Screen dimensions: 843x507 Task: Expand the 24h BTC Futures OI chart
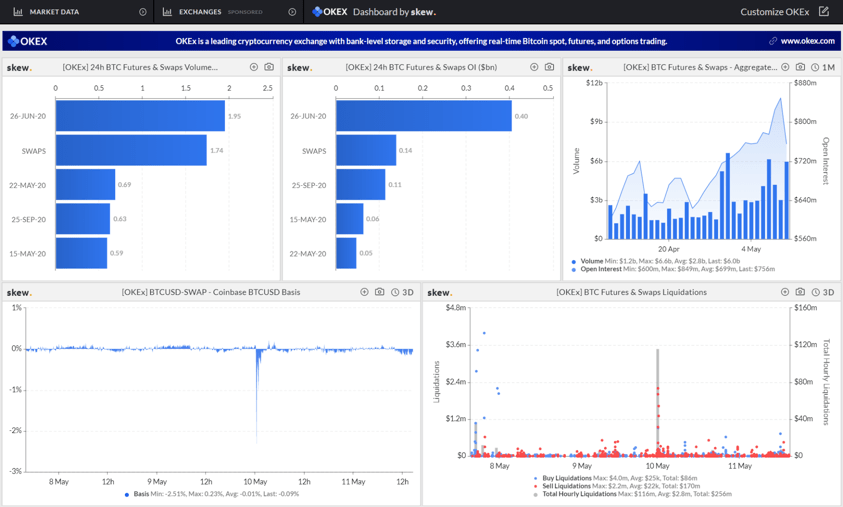click(x=534, y=67)
